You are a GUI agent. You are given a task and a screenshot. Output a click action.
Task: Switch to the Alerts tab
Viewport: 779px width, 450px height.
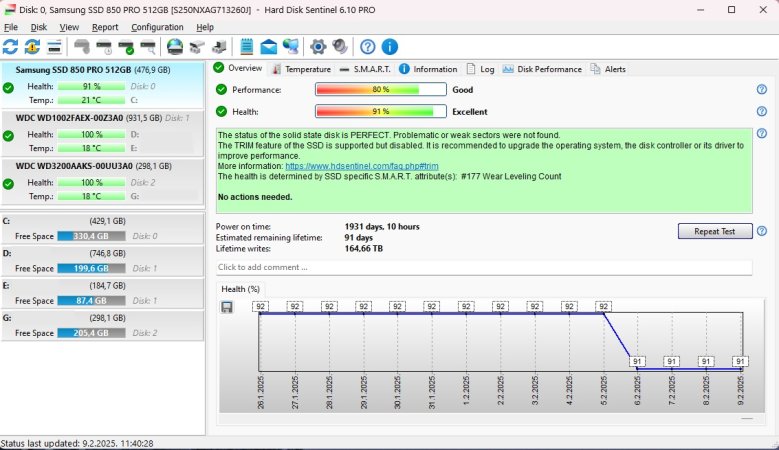[x=608, y=69]
